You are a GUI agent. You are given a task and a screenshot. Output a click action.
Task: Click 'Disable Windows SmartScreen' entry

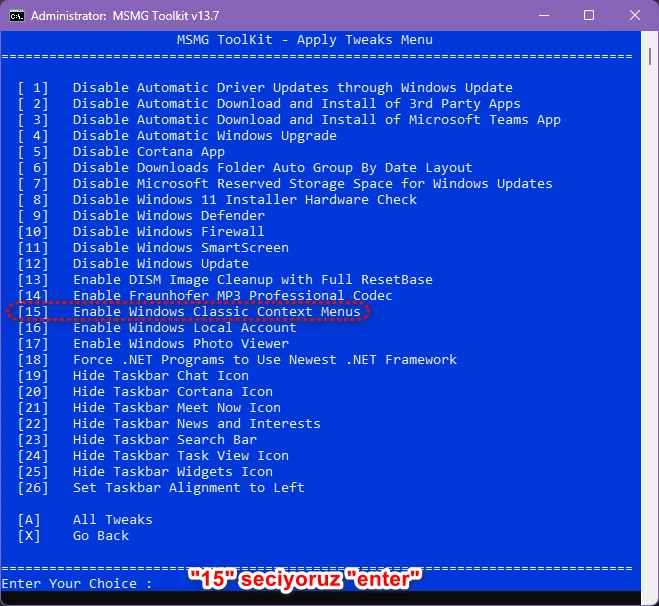[181, 248]
